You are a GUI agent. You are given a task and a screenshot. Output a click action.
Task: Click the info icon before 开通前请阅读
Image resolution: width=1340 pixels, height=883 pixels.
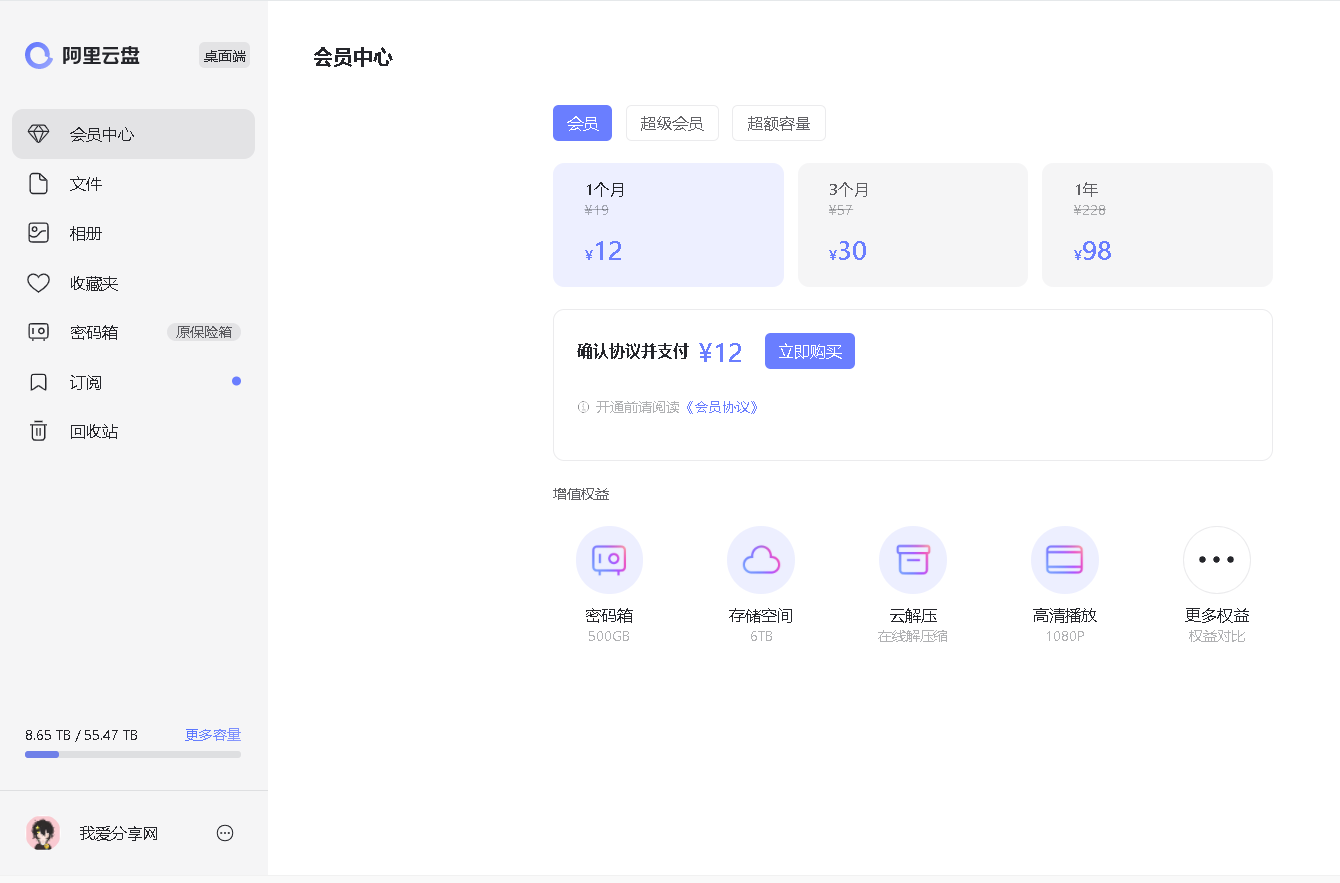(583, 407)
